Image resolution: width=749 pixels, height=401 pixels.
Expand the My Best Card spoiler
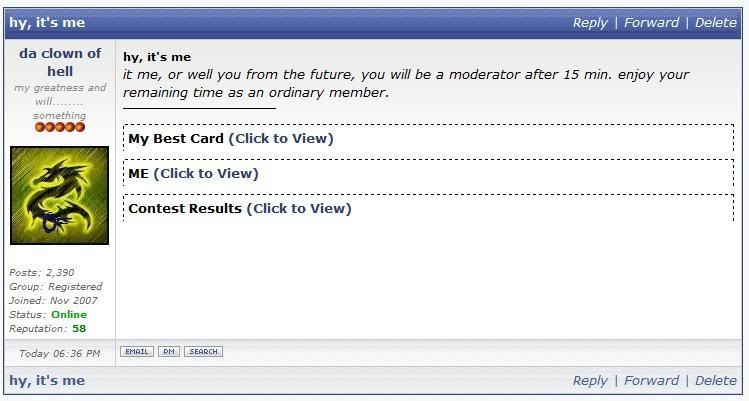point(281,139)
